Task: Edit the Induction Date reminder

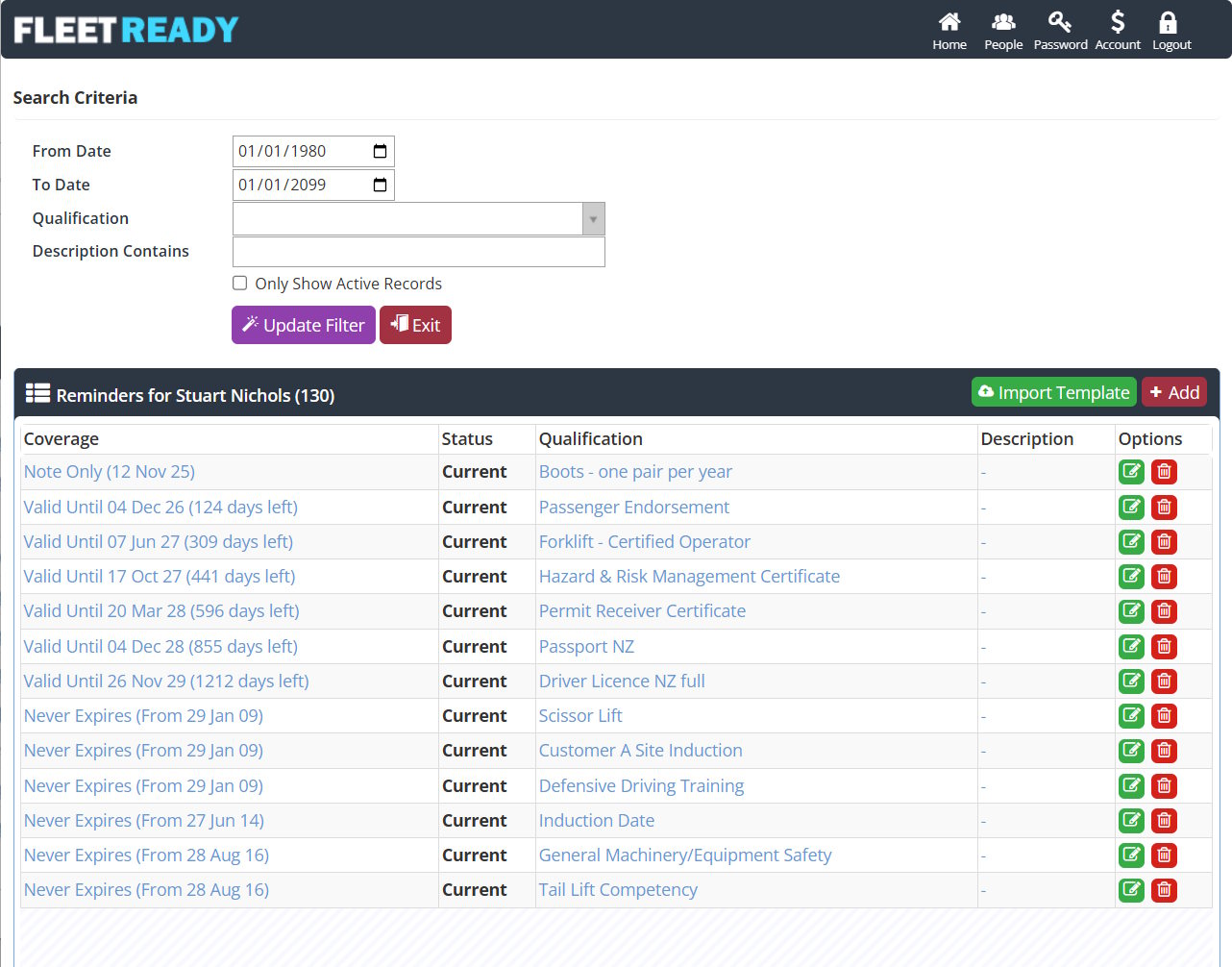Action: [1132, 820]
